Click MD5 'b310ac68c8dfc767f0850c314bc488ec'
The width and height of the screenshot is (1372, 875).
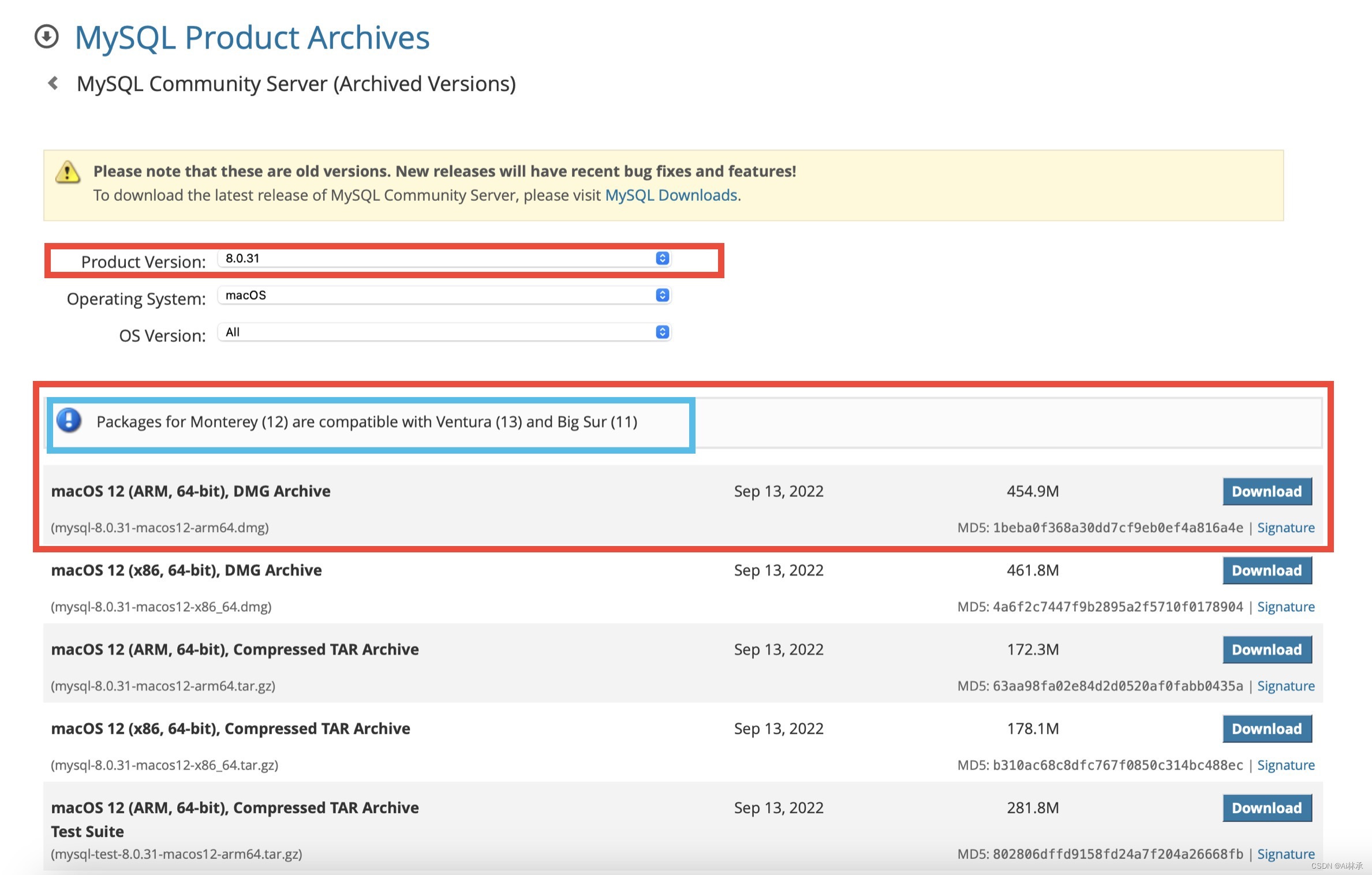1118,765
